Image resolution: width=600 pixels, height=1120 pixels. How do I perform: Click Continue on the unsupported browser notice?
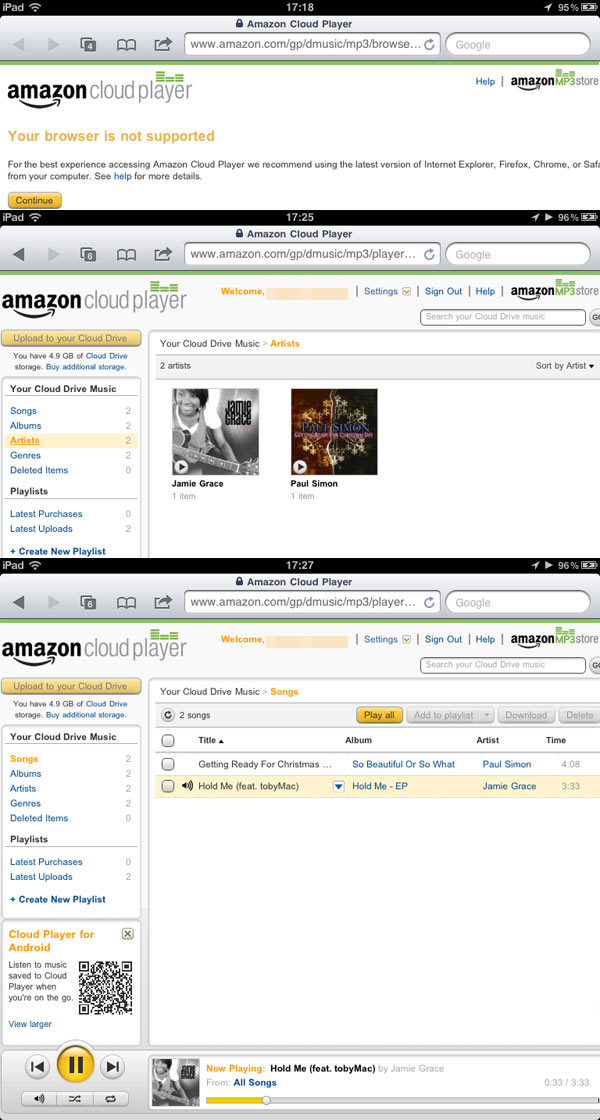35,200
